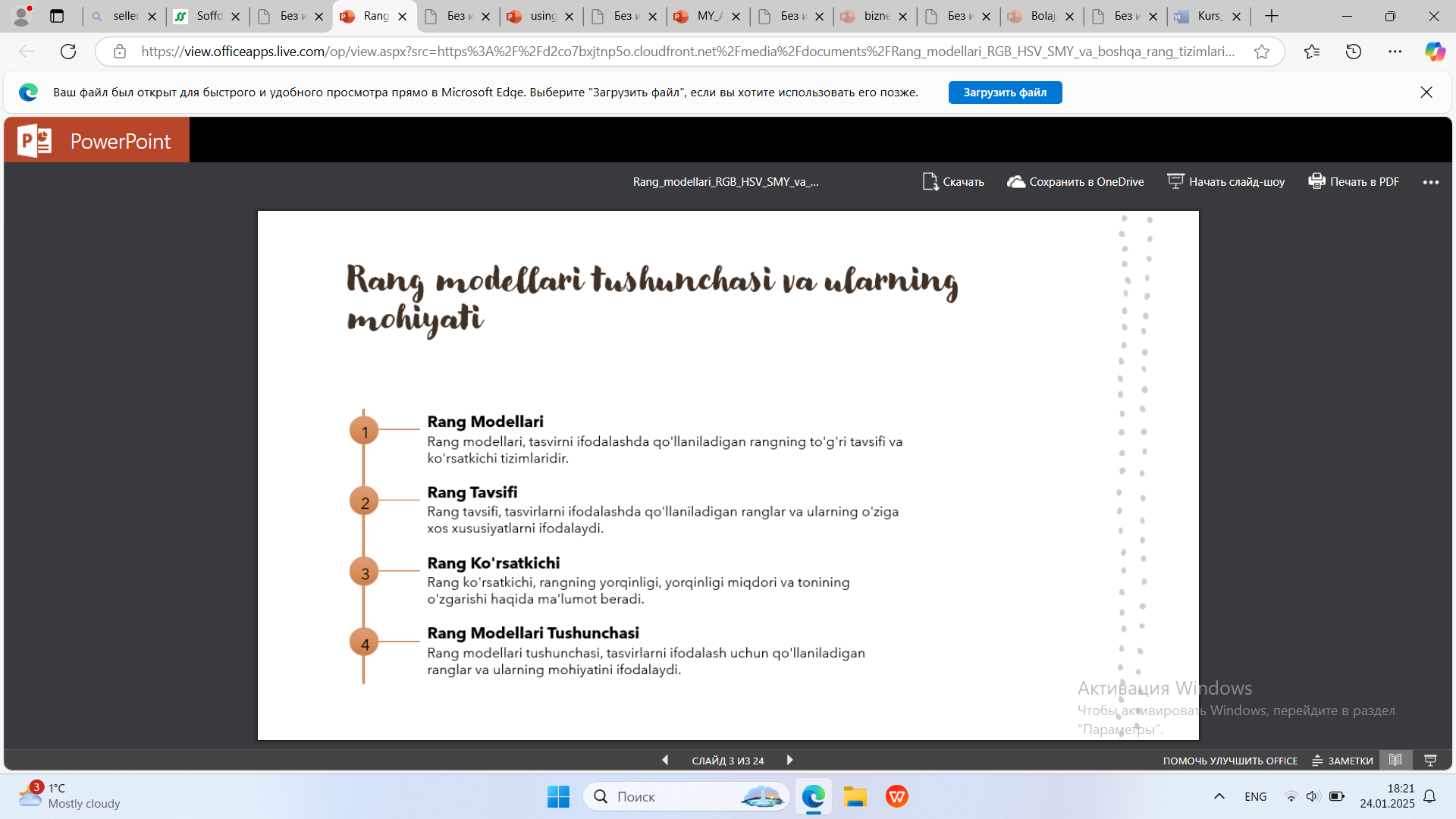This screenshot has width=1456, height=819.
Task: Click the СЛАЙД 3 ИЗ 24 indicator
Action: [727, 761]
